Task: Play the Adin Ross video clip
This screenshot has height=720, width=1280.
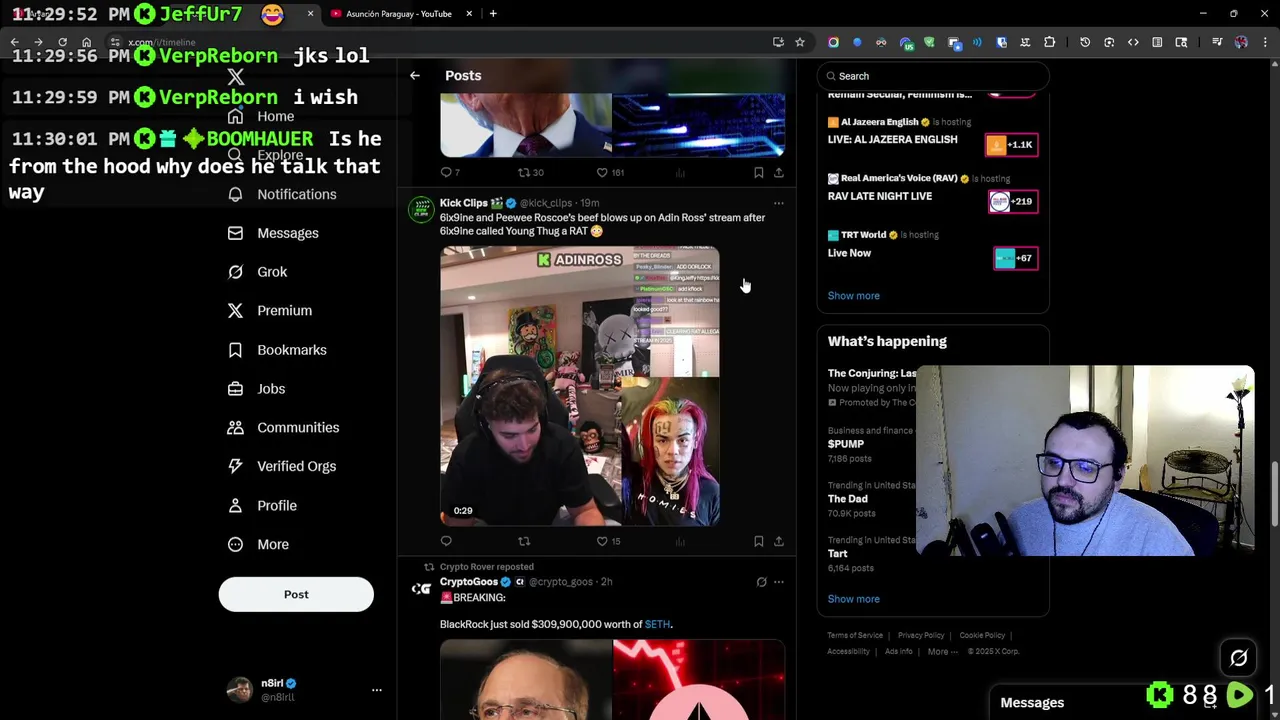Action: click(580, 386)
